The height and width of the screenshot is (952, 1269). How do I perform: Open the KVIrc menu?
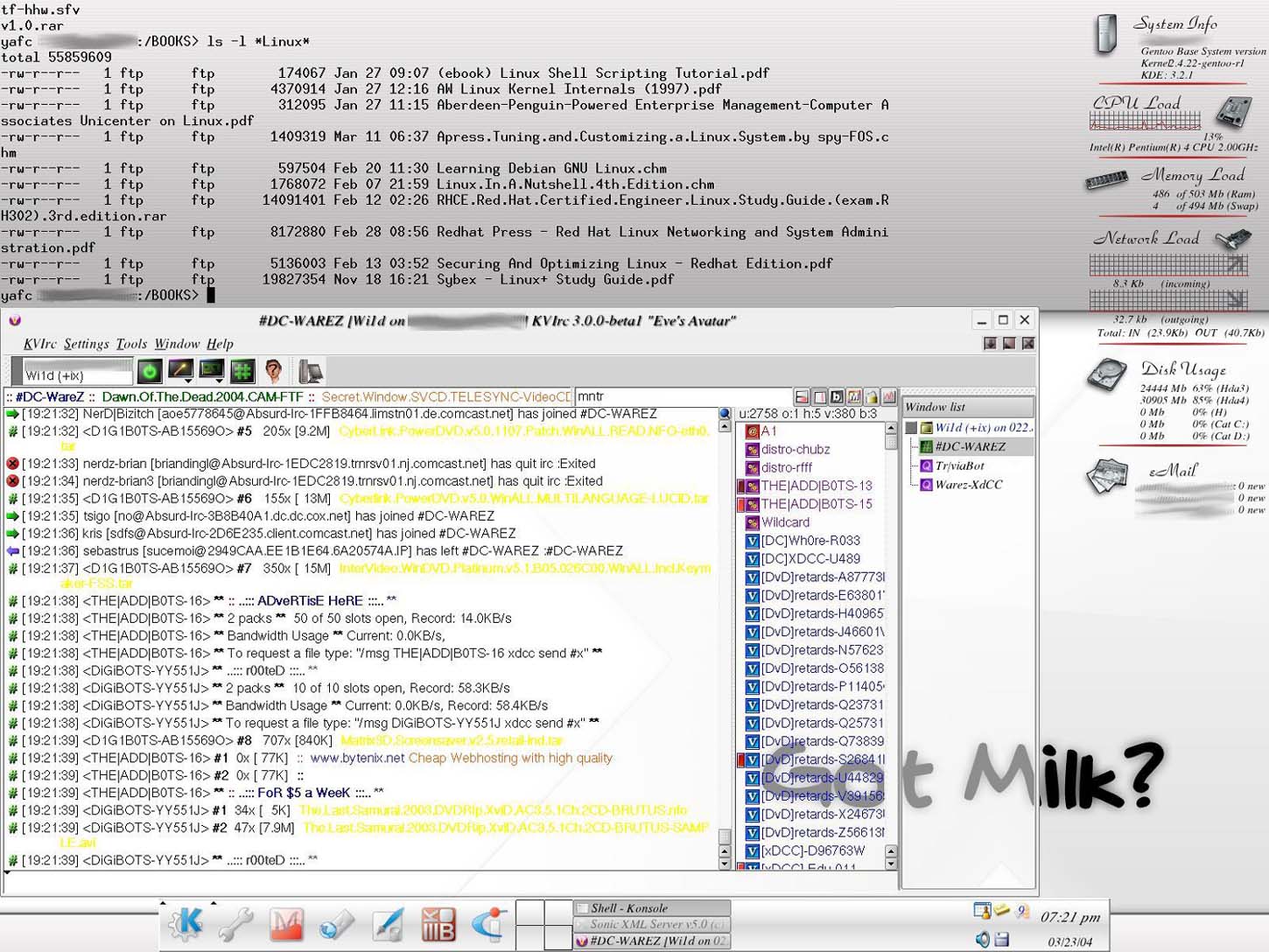(x=39, y=344)
